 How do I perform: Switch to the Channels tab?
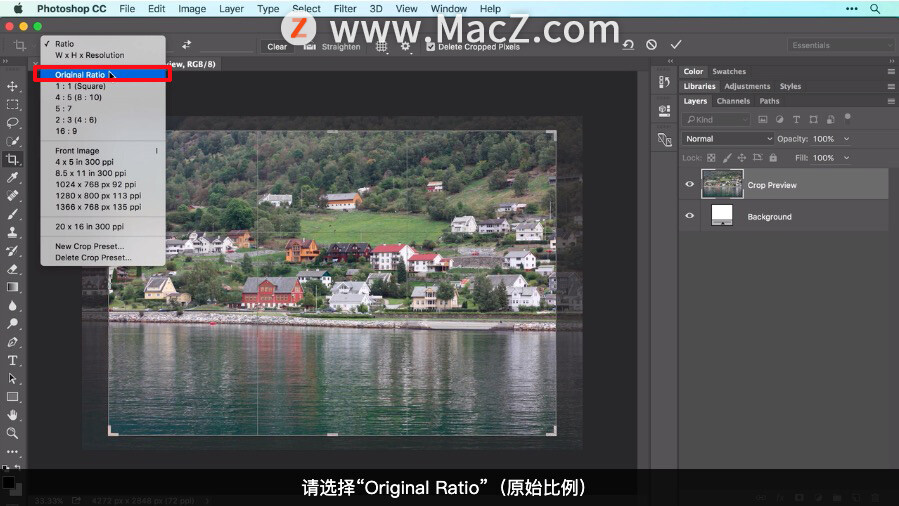(x=733, y=101)
